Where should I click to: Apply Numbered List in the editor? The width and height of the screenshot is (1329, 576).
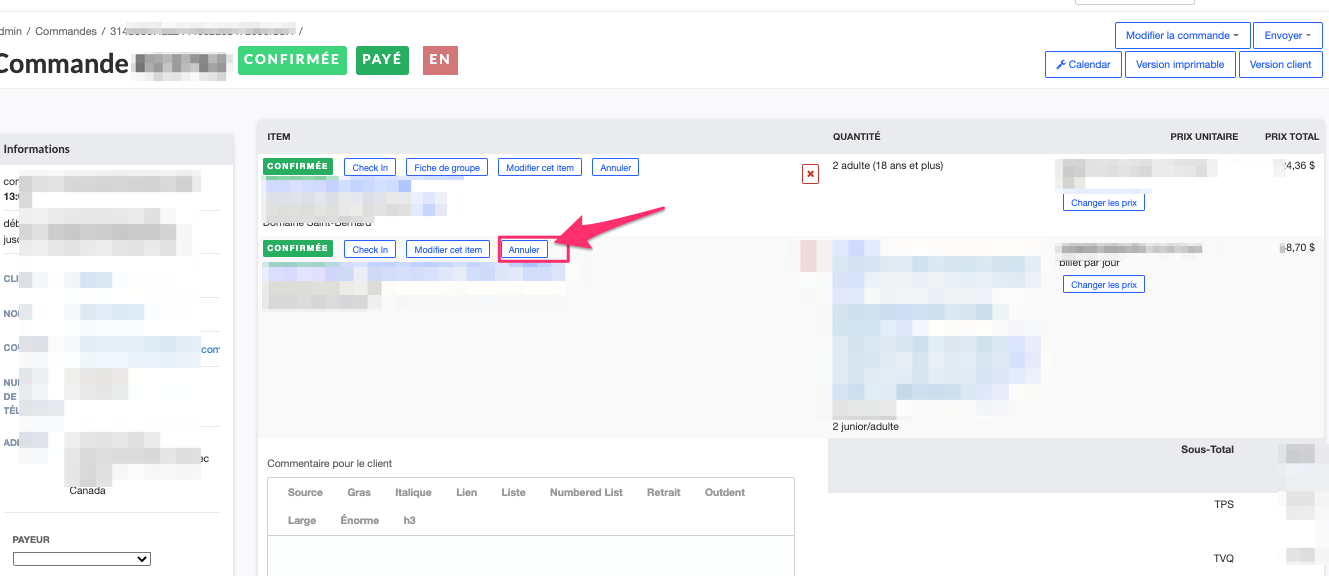(586, 492)
